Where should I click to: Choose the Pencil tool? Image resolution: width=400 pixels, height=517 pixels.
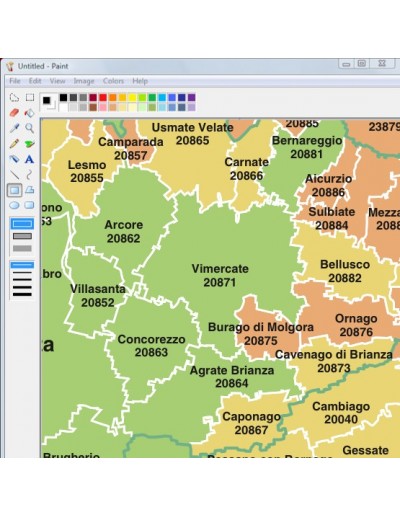click(14, 144)
